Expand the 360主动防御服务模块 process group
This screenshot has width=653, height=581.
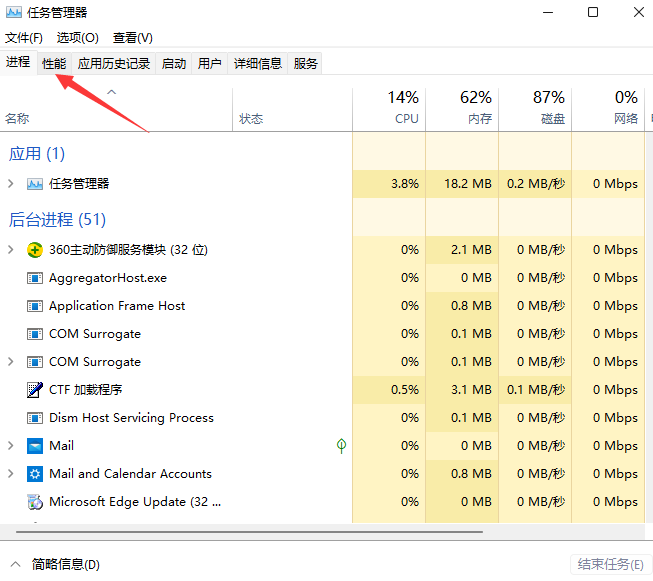tap(11, 250)
